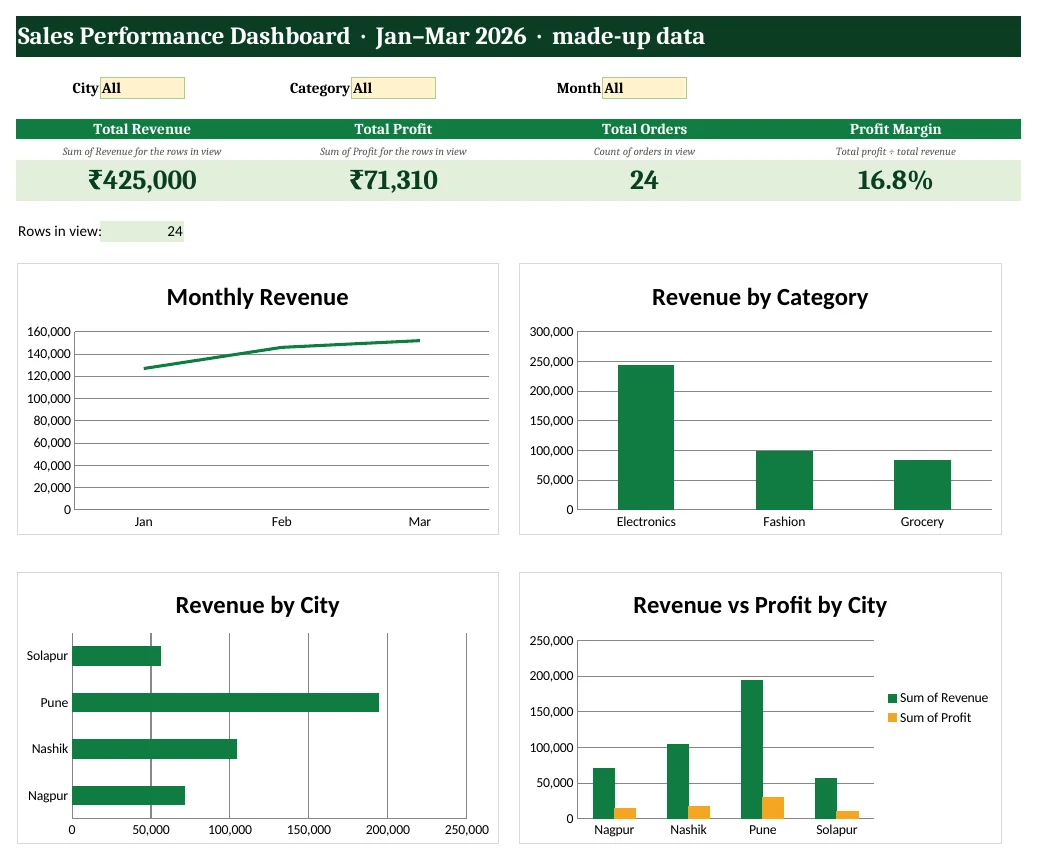Image resolution: width=1037 pixels, height=860 pixels.
Task: Click the Sum of Revenue legend swatch
Action: click(x=892, y=698)
